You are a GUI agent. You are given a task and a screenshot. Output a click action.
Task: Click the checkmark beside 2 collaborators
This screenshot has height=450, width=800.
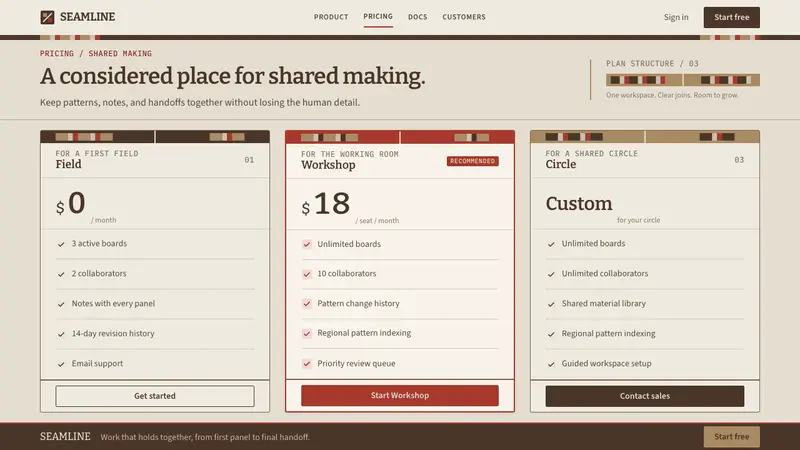(x=61, y=274)
